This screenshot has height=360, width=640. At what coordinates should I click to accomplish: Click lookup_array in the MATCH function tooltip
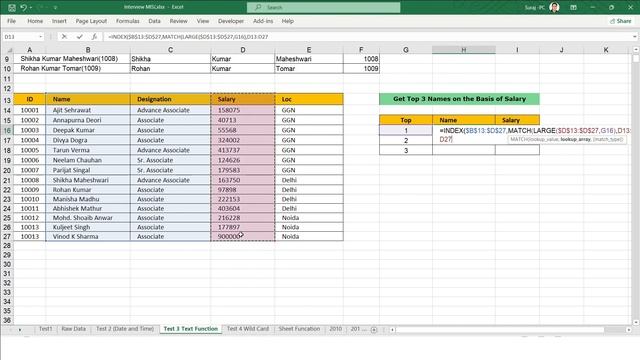point(575,140)
